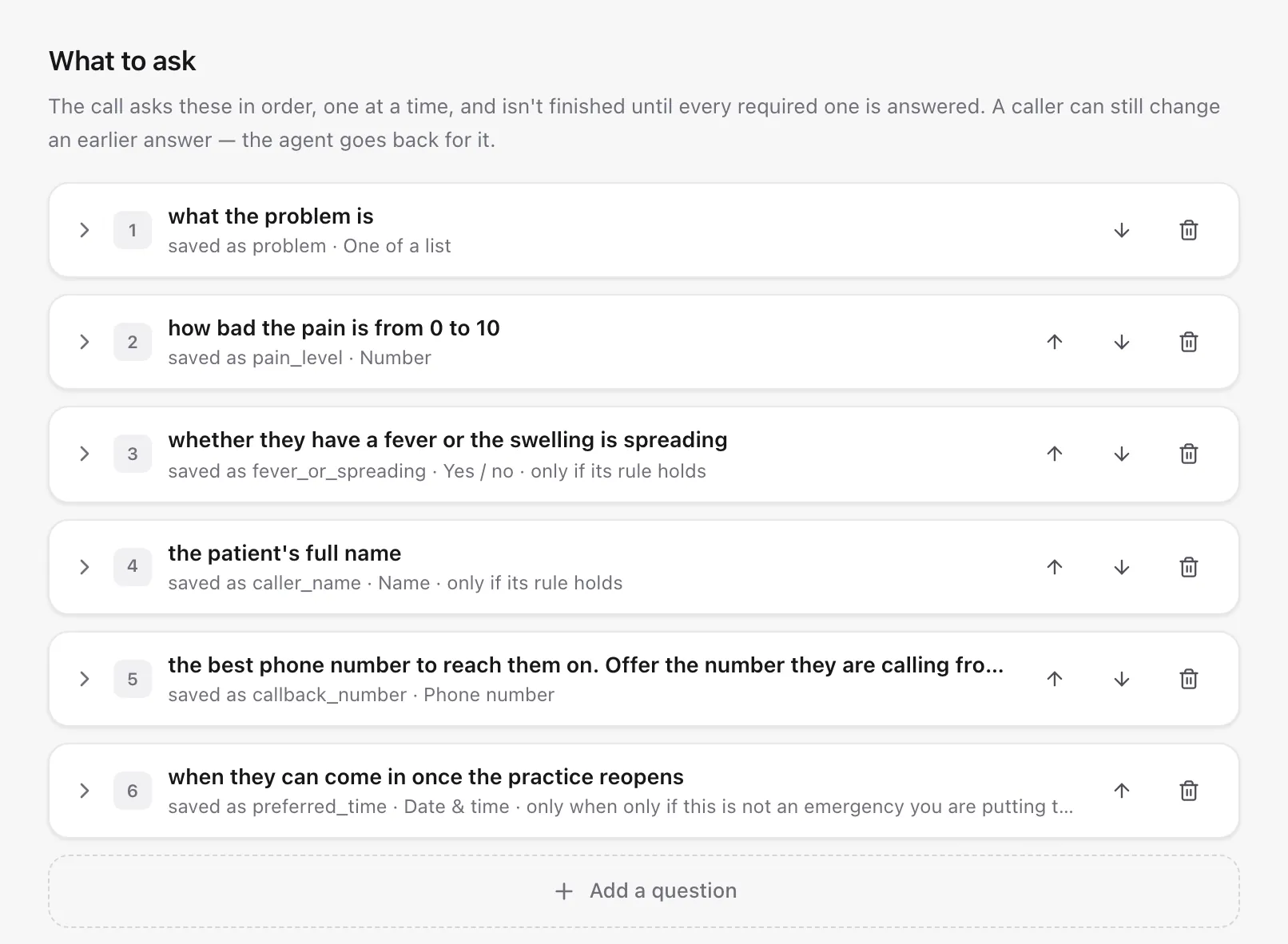Screen dimensions: 1288x944
Task: Expand the pain from 0 to 10 question
Action: [85, 342]
